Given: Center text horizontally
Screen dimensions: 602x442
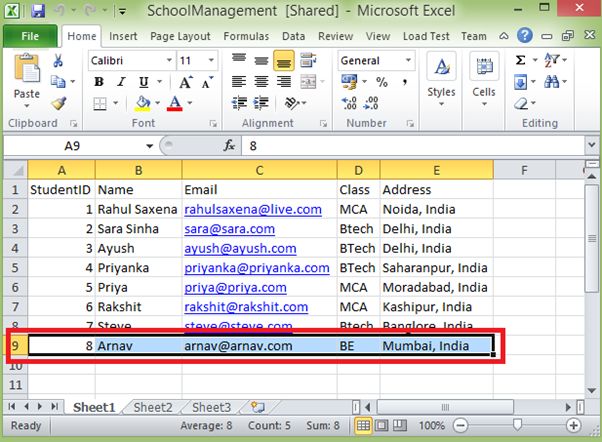Looking at the screenshot, I should tap(261, 81).
